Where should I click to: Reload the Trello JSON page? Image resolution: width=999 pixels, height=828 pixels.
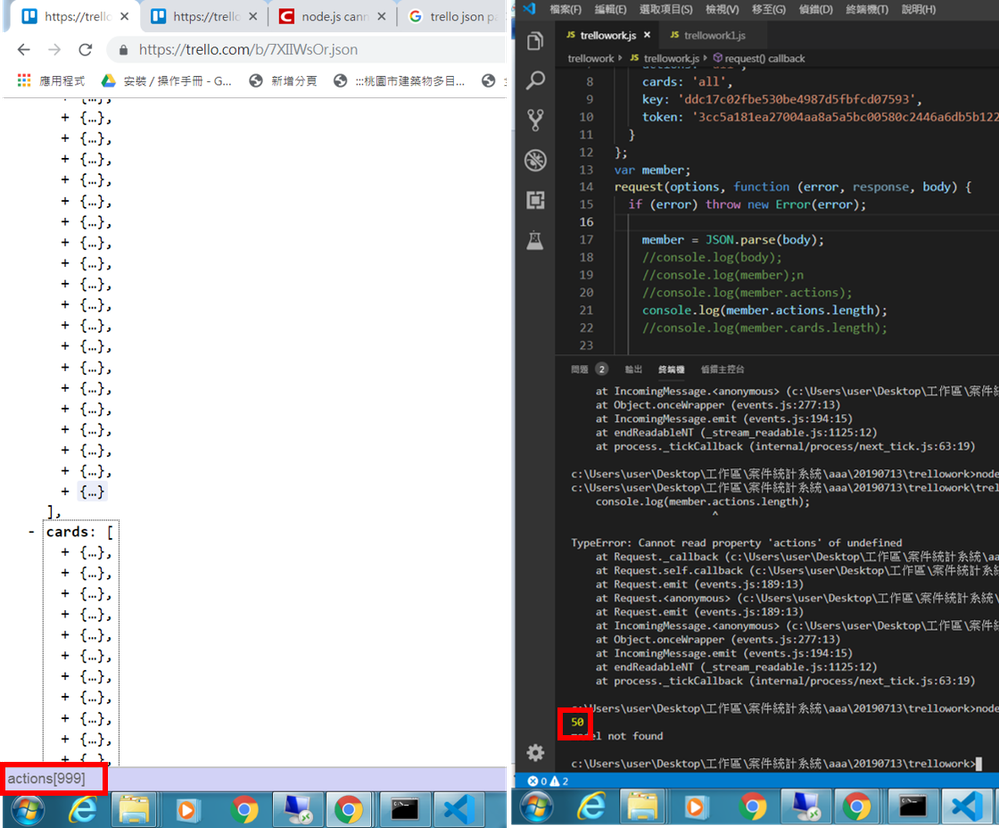click(85, 50)
